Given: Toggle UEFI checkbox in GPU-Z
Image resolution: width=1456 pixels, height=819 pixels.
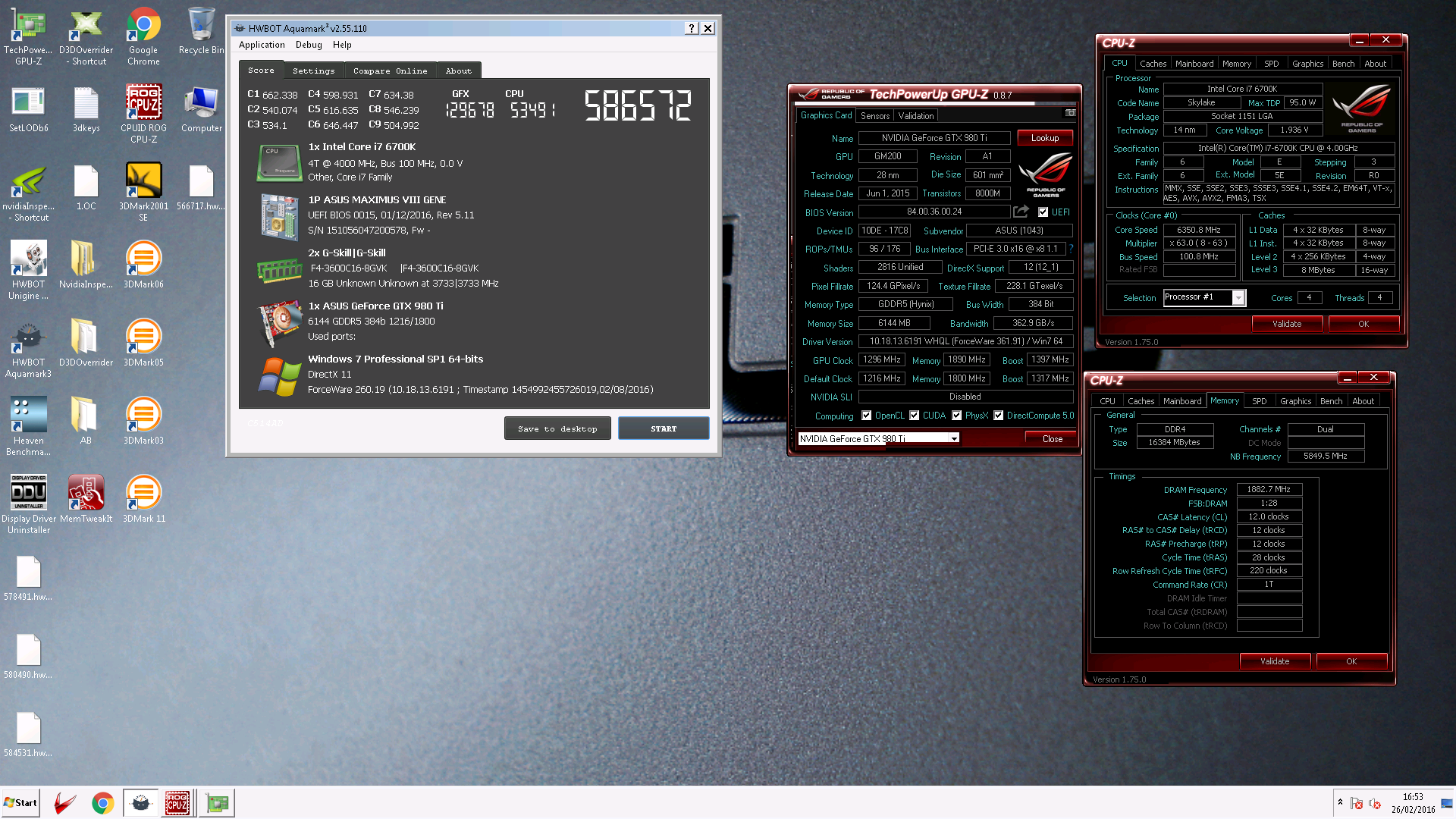Looking at the screenshot, I should point(1043,212).
